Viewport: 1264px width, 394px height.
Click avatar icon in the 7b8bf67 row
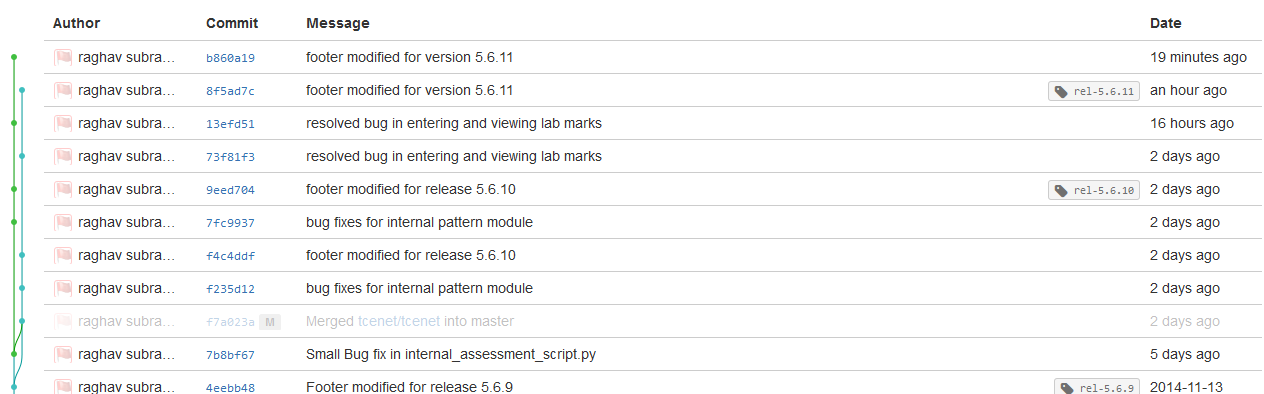pyautogui.click(x=63, y=355)
